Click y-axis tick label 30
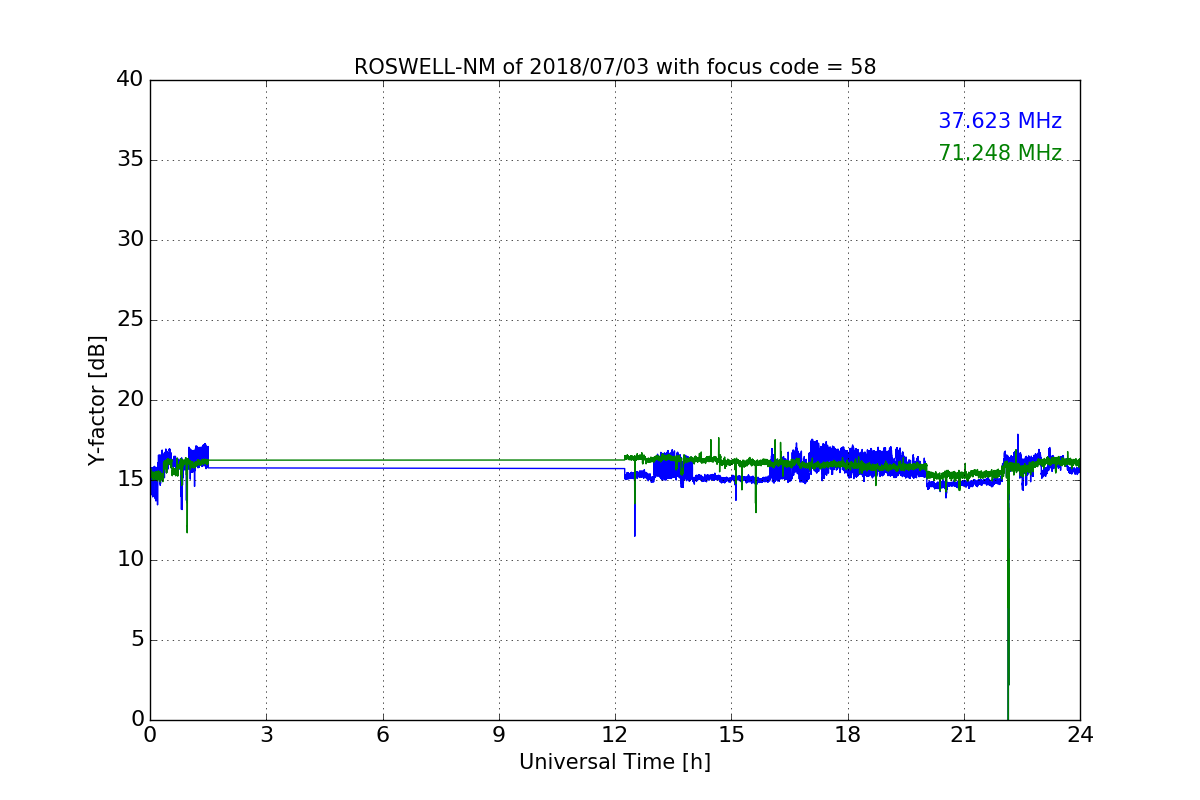This screenshot has width=1200, height=800. (130, 240)
